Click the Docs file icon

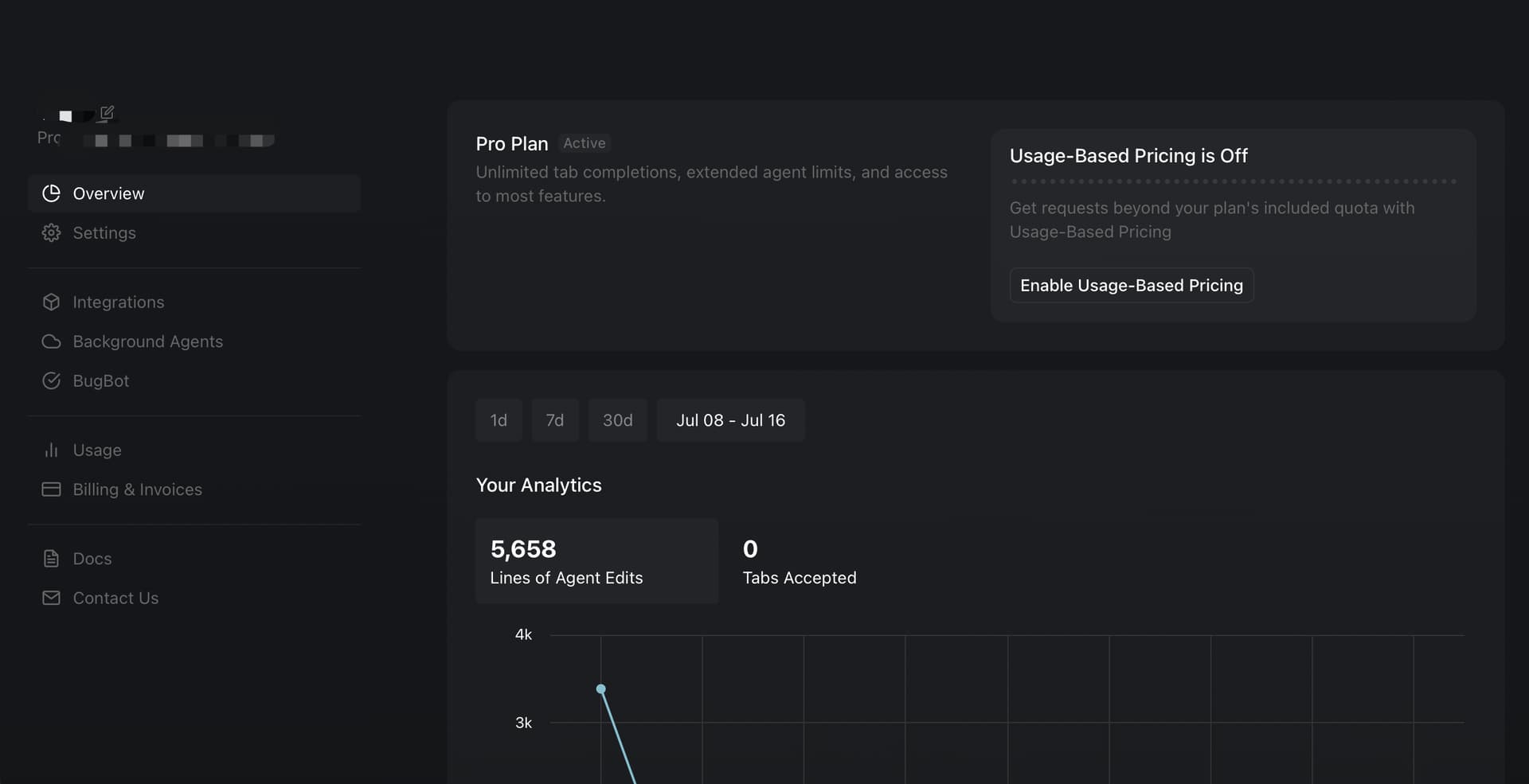pyautogui.click(x=51, y=558)
